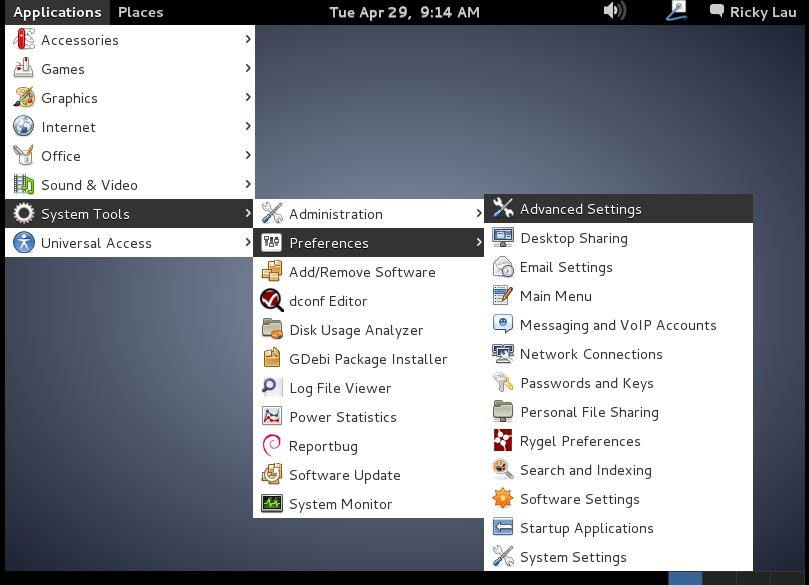Click the System Monitor graph icon
The image size is (809, 585).
(x=272, y=503)
